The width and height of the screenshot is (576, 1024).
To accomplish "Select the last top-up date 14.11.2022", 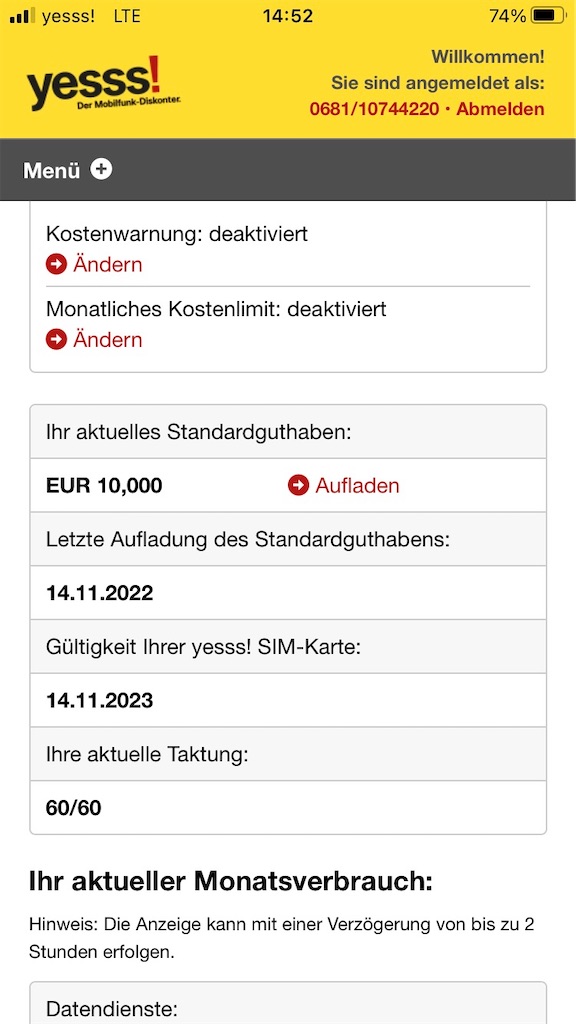I will 99,593.
